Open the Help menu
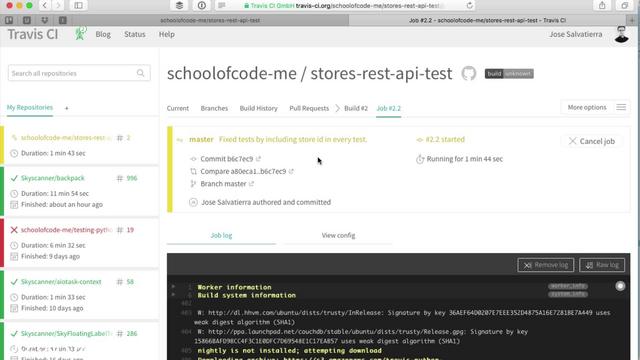This screenshot has height=360, width=640. (x=167, y=34)
